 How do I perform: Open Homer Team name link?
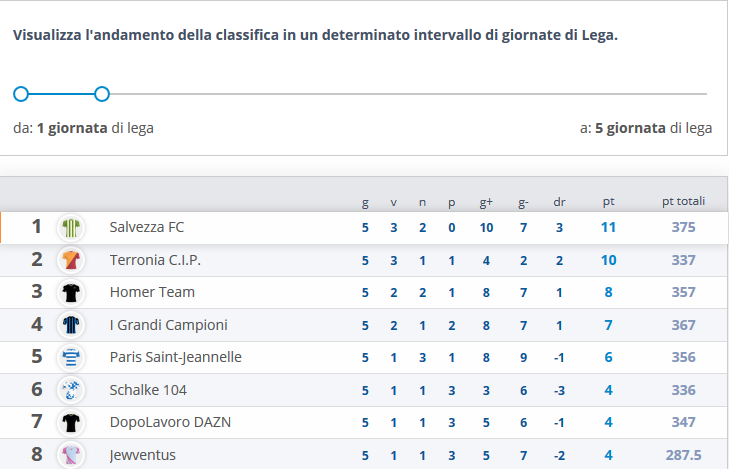tap(152, 292)
